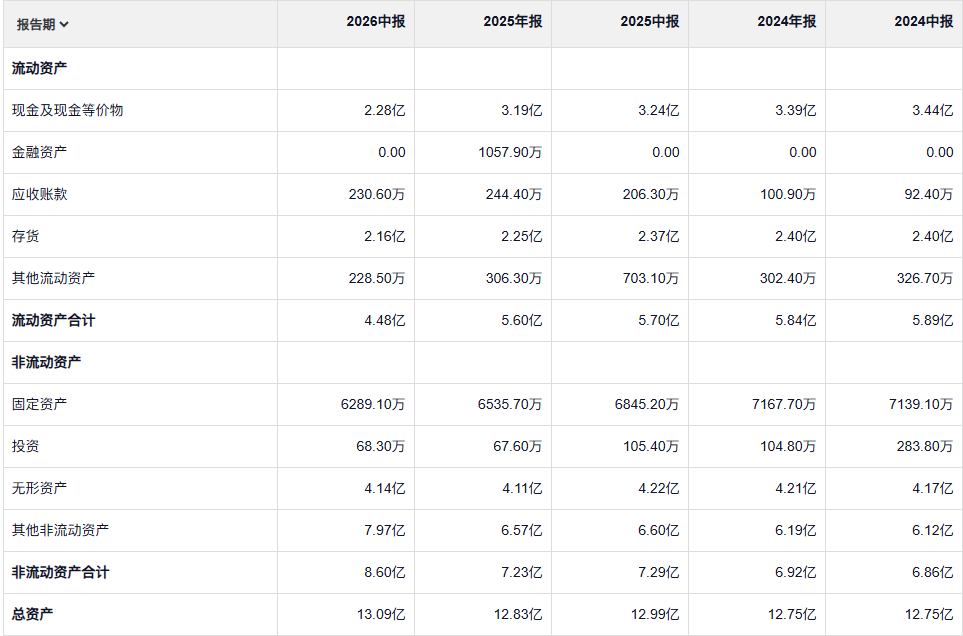Screen dimensions: 963x636
Task: Click the 2024中报 column header
Action: point(924,21)
